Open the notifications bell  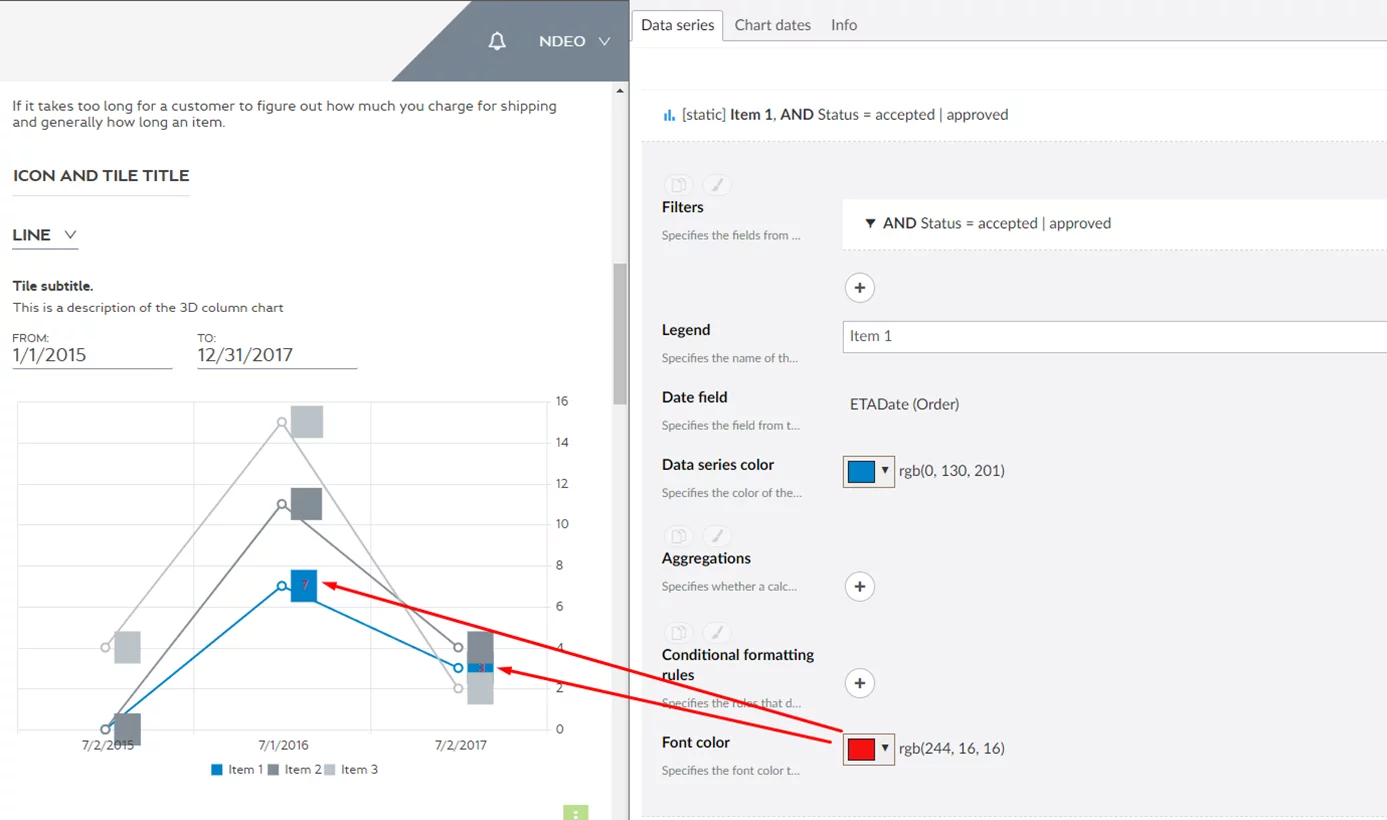[x=497, y=41]
